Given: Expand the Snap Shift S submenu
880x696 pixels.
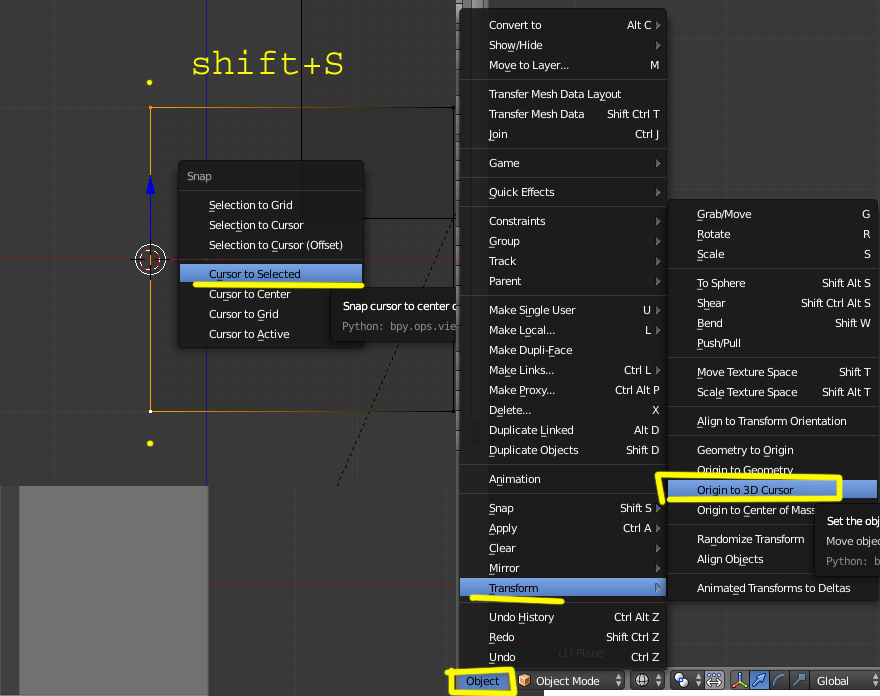Looking at the screenshot, I should [563, 508].
